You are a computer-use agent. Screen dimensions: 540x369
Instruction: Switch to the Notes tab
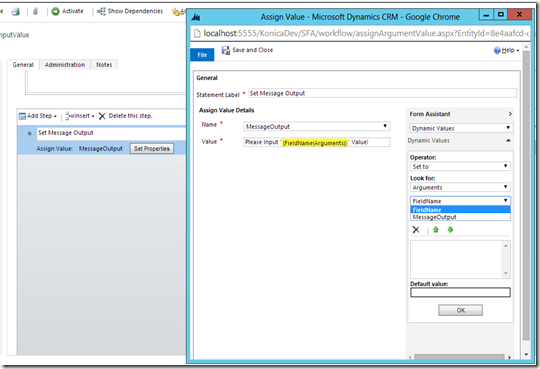tap(104, 65)
